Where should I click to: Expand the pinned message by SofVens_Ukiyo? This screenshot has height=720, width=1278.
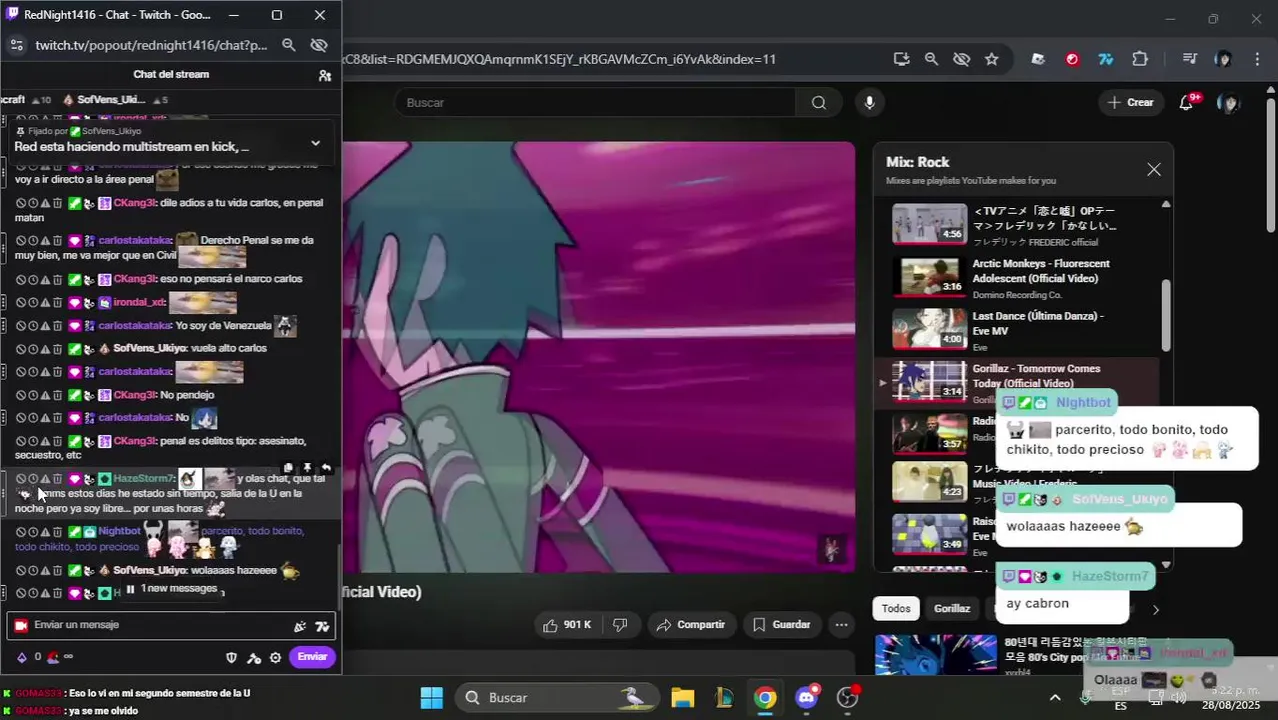point(315,143)
